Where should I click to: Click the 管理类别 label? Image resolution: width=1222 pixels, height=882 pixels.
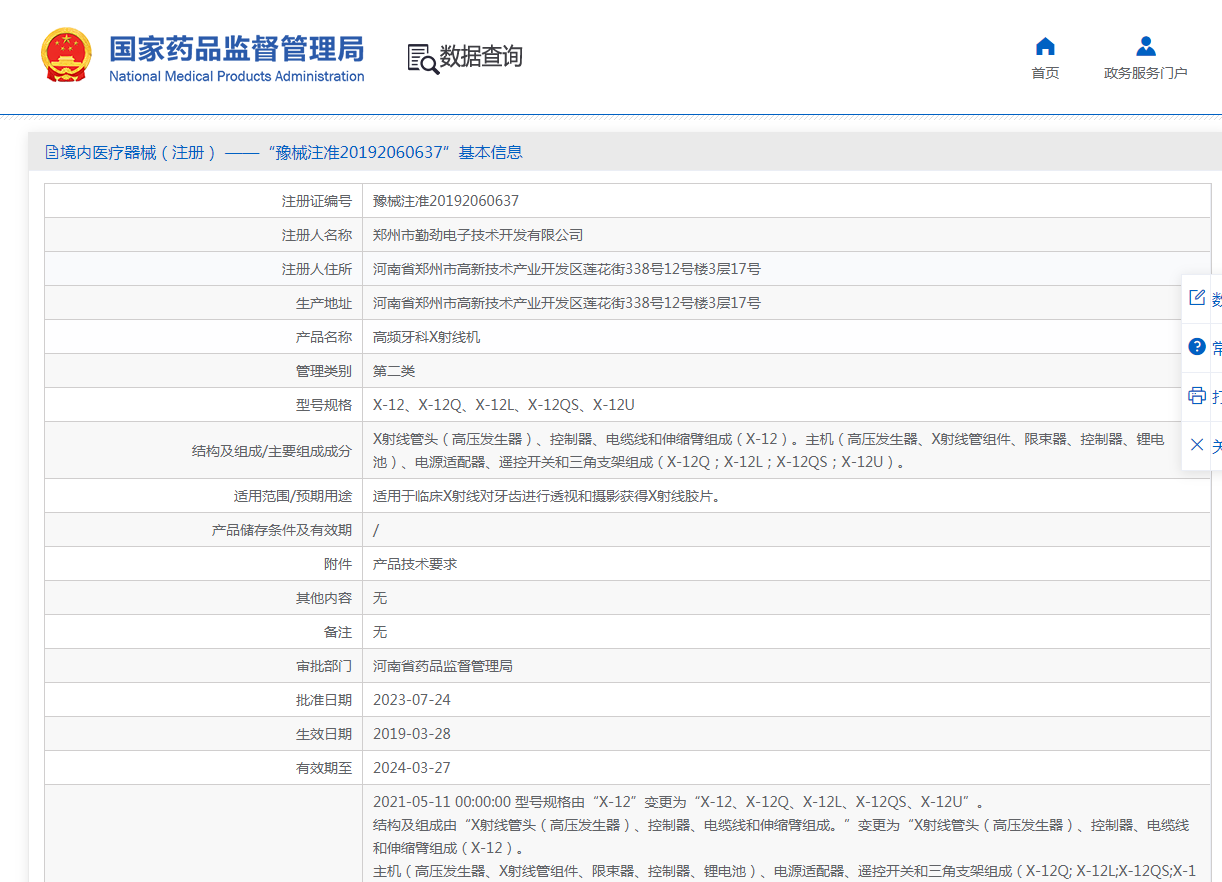324,371
